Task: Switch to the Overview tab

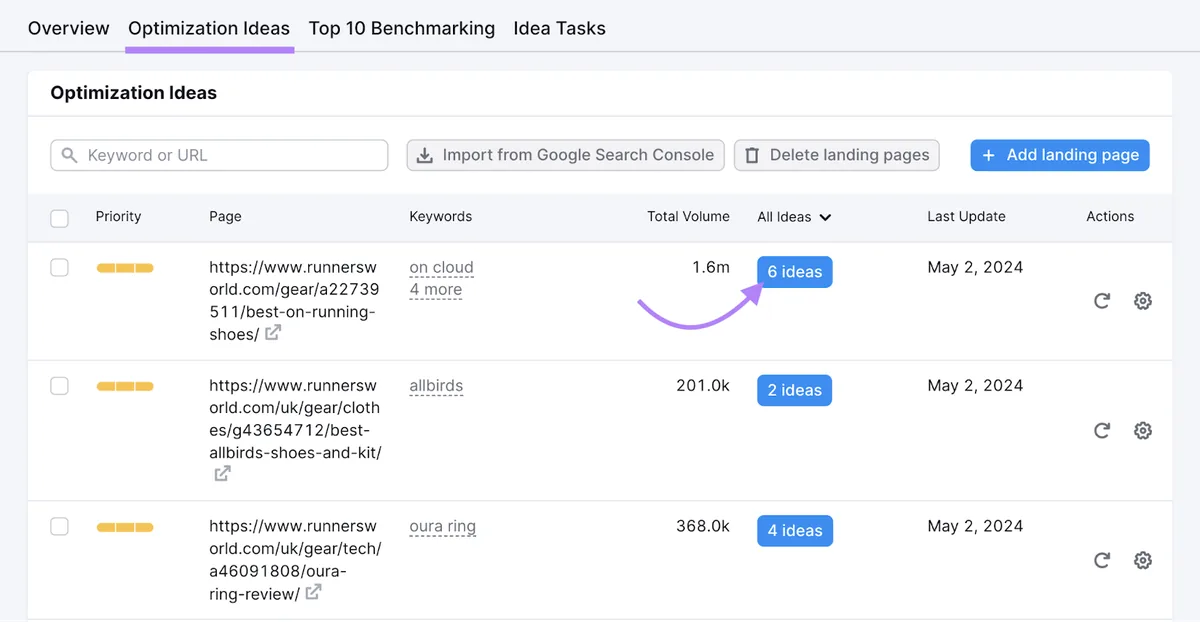Action: (x=69, y=28)
